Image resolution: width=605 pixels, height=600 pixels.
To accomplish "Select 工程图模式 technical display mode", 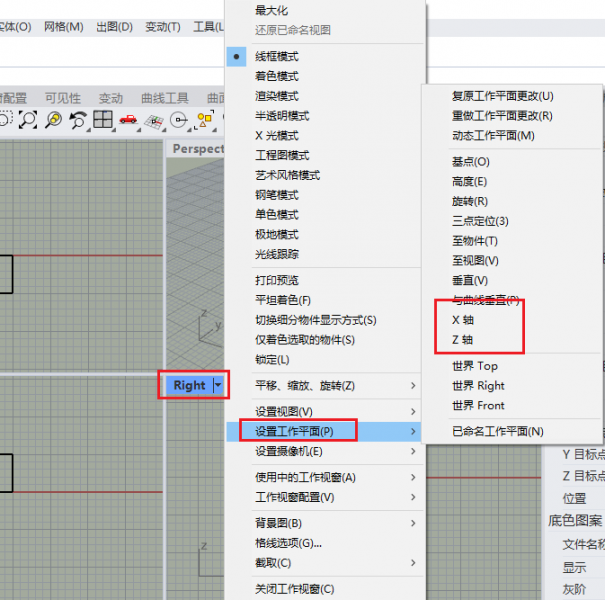I will click(x=282, y=155).
